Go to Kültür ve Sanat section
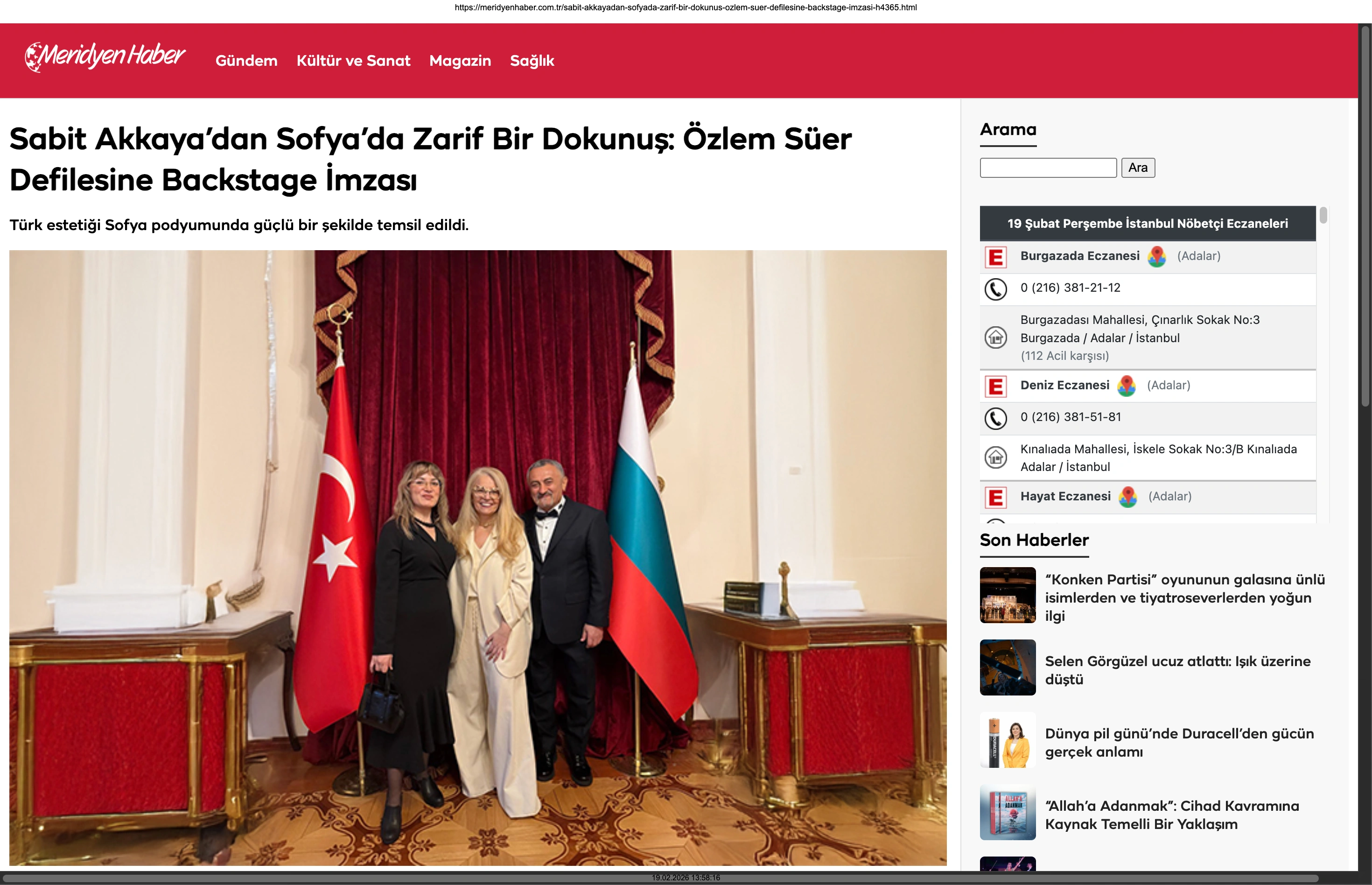The width and height of the screenshot is (1372, 885). click(353, 61)
